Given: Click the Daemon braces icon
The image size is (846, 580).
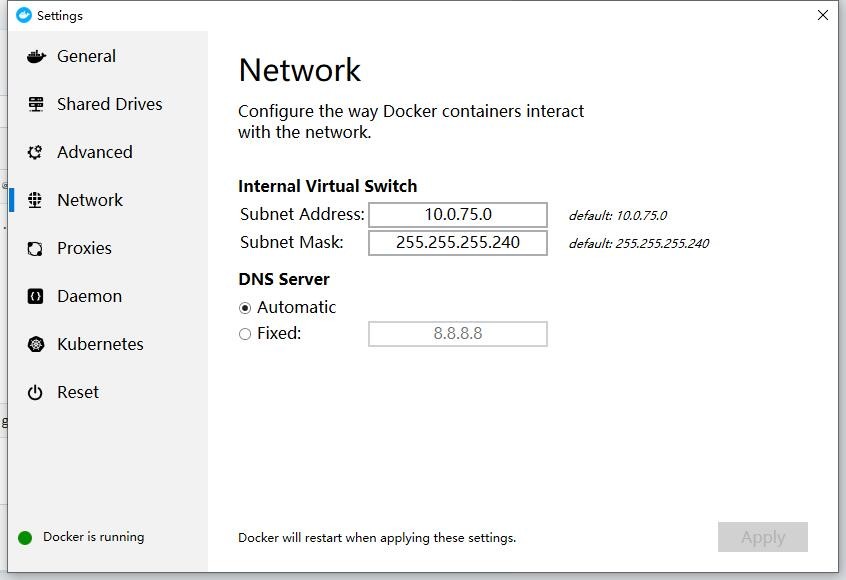Looking at the screenshot, I should coord(35,296).
